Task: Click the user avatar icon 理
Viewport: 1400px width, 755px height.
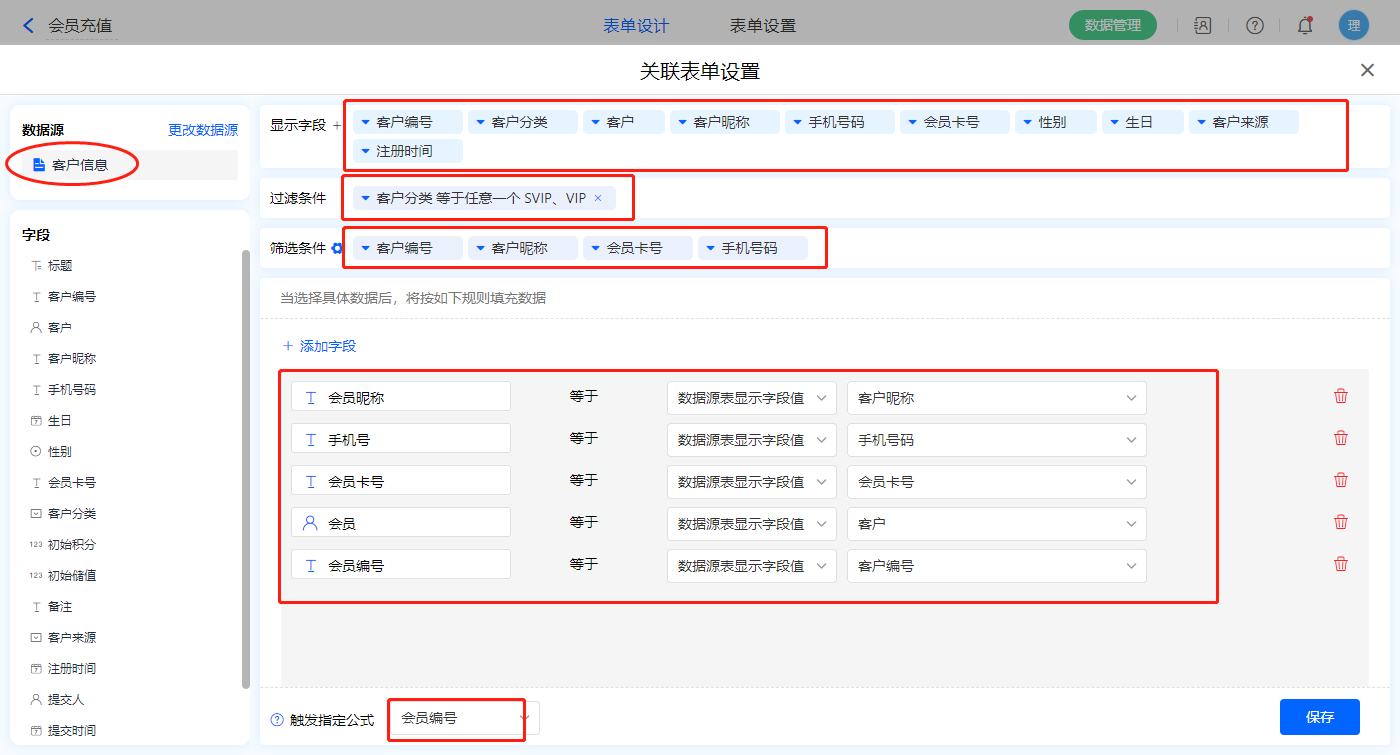Action: tap(1353, 26)
